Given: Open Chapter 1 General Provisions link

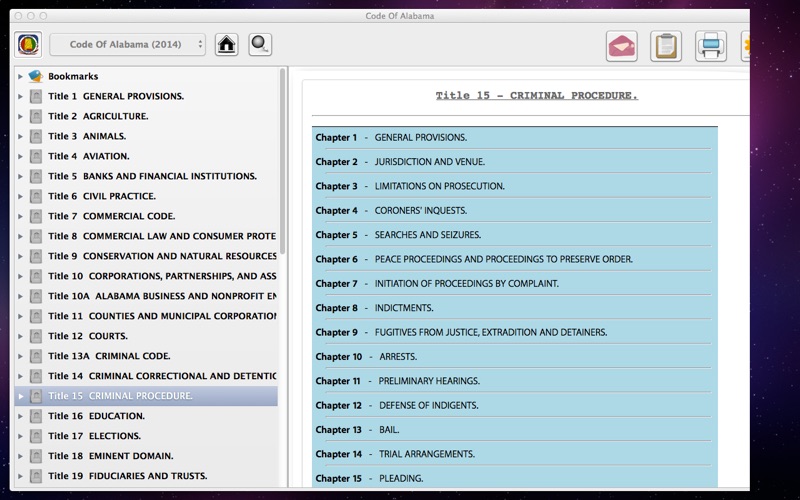Looking at the screenshot, I should (391, 138).
